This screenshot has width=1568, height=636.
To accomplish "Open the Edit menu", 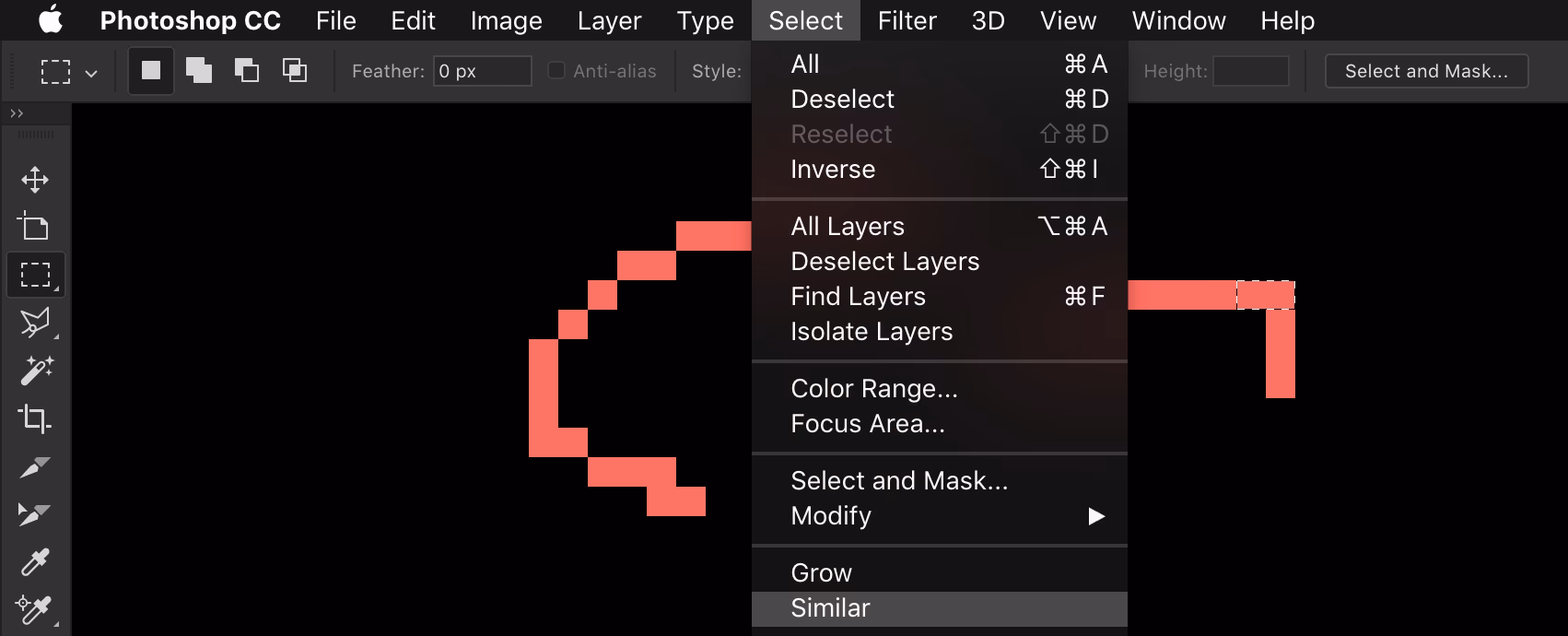I will coord(413,20).
